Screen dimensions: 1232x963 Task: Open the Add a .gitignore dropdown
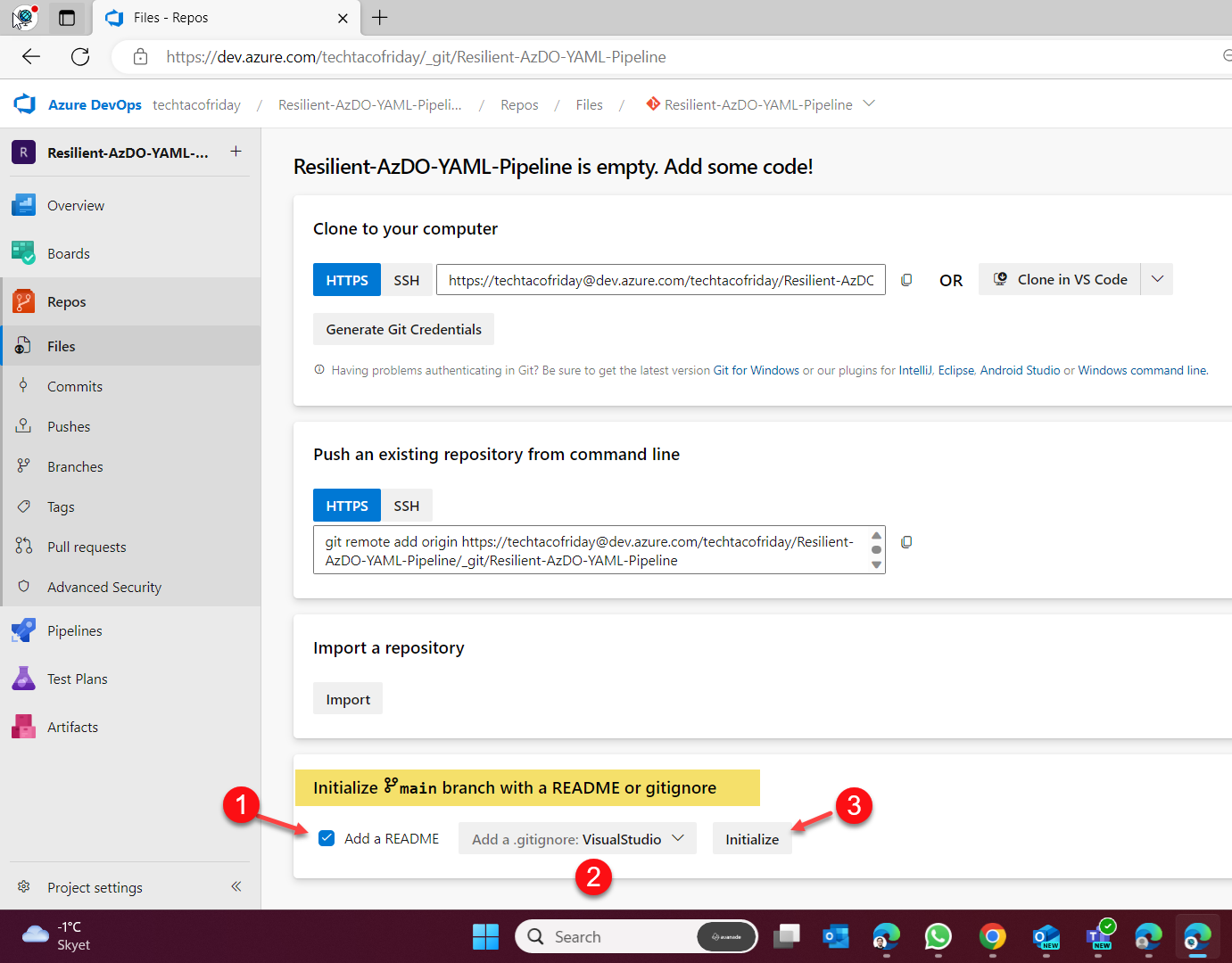pyautogui.click(x=577, y=839)
